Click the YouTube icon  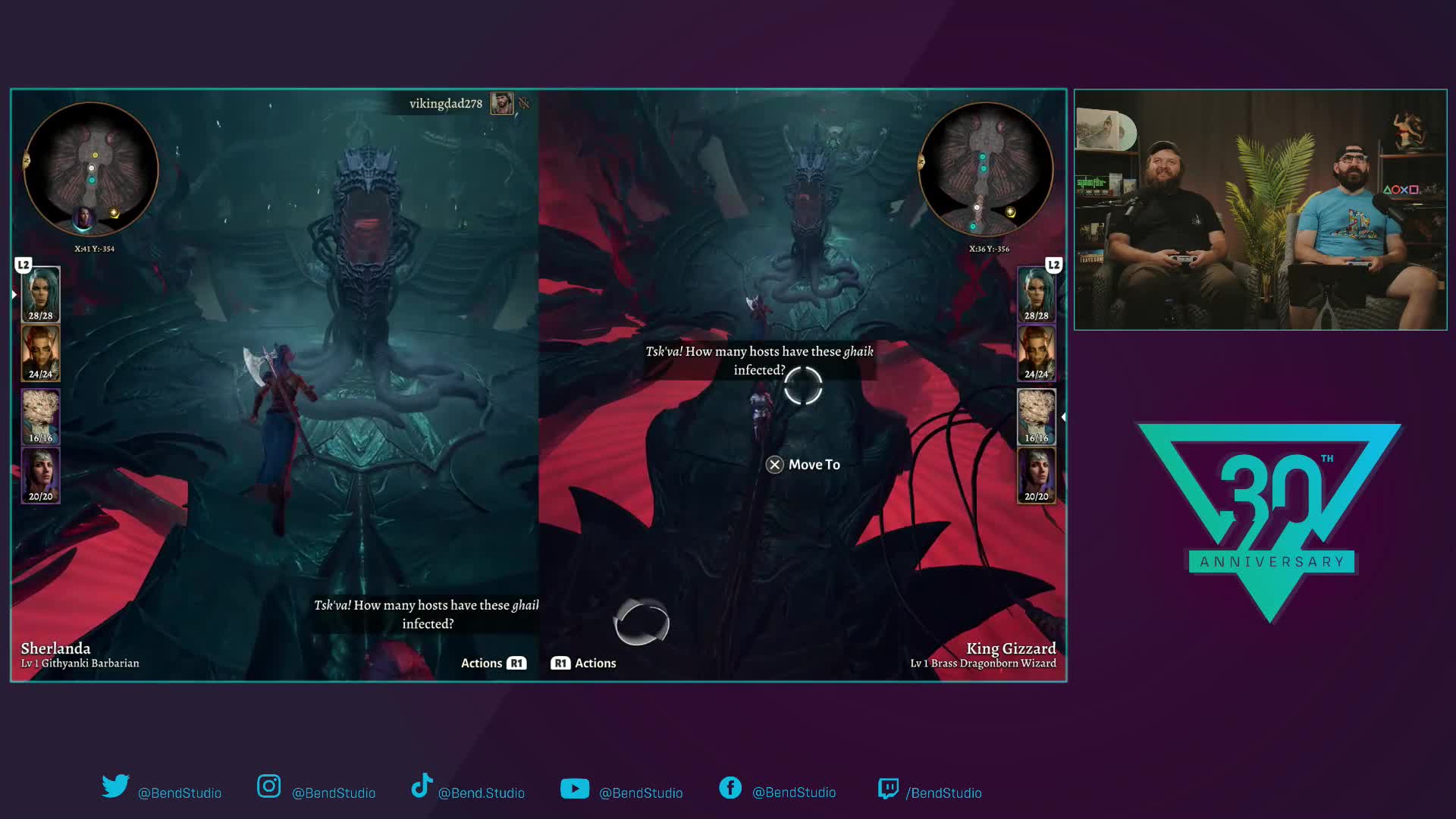pyautogui.click(x=575, y=789)
